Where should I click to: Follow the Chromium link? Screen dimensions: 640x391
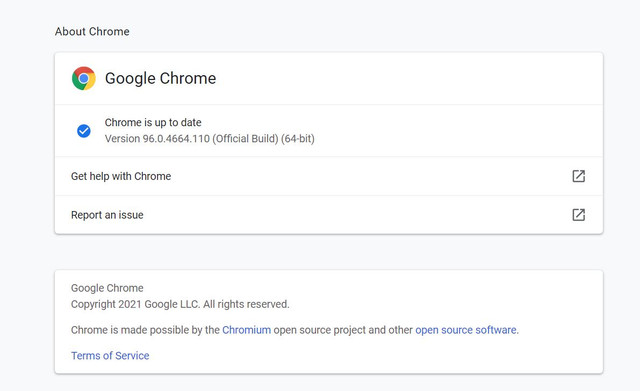(247, 330)
